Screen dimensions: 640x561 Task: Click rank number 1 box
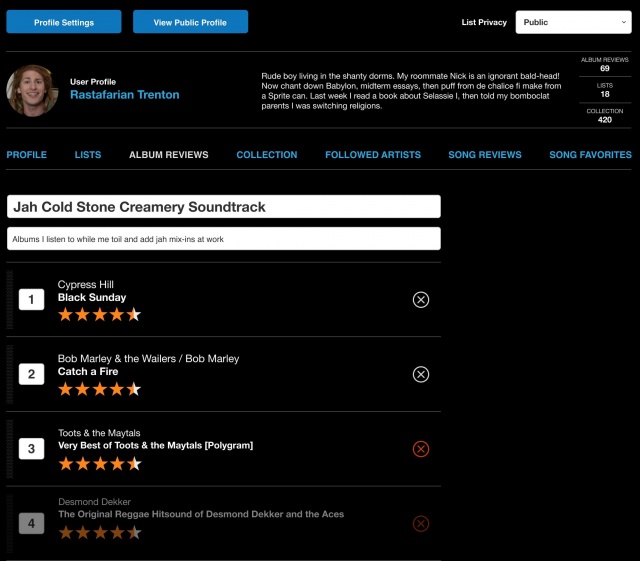click(31, 300)
